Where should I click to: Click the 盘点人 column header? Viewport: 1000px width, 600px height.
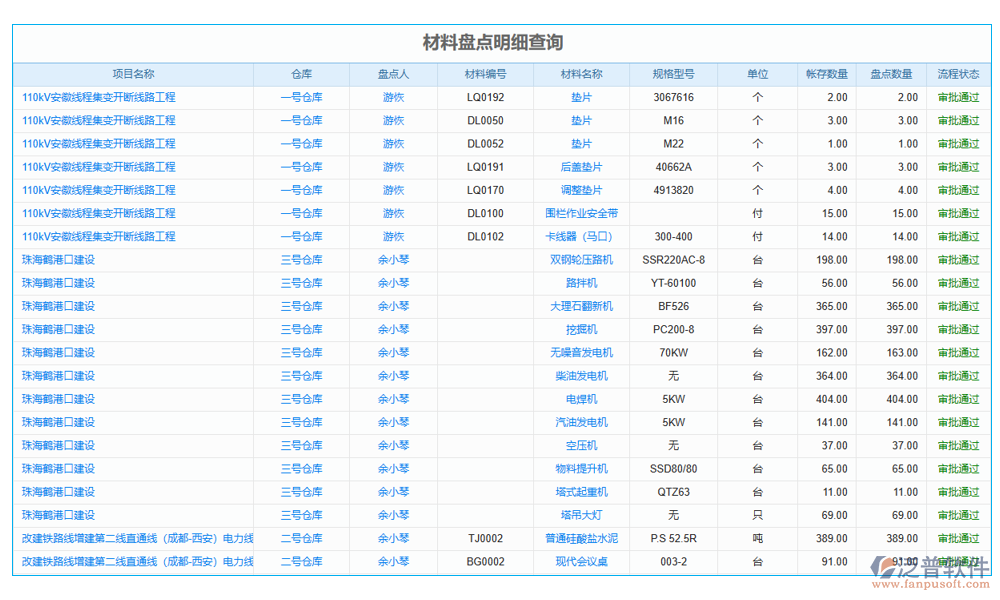pyautogui.click(x=393, y=74)
